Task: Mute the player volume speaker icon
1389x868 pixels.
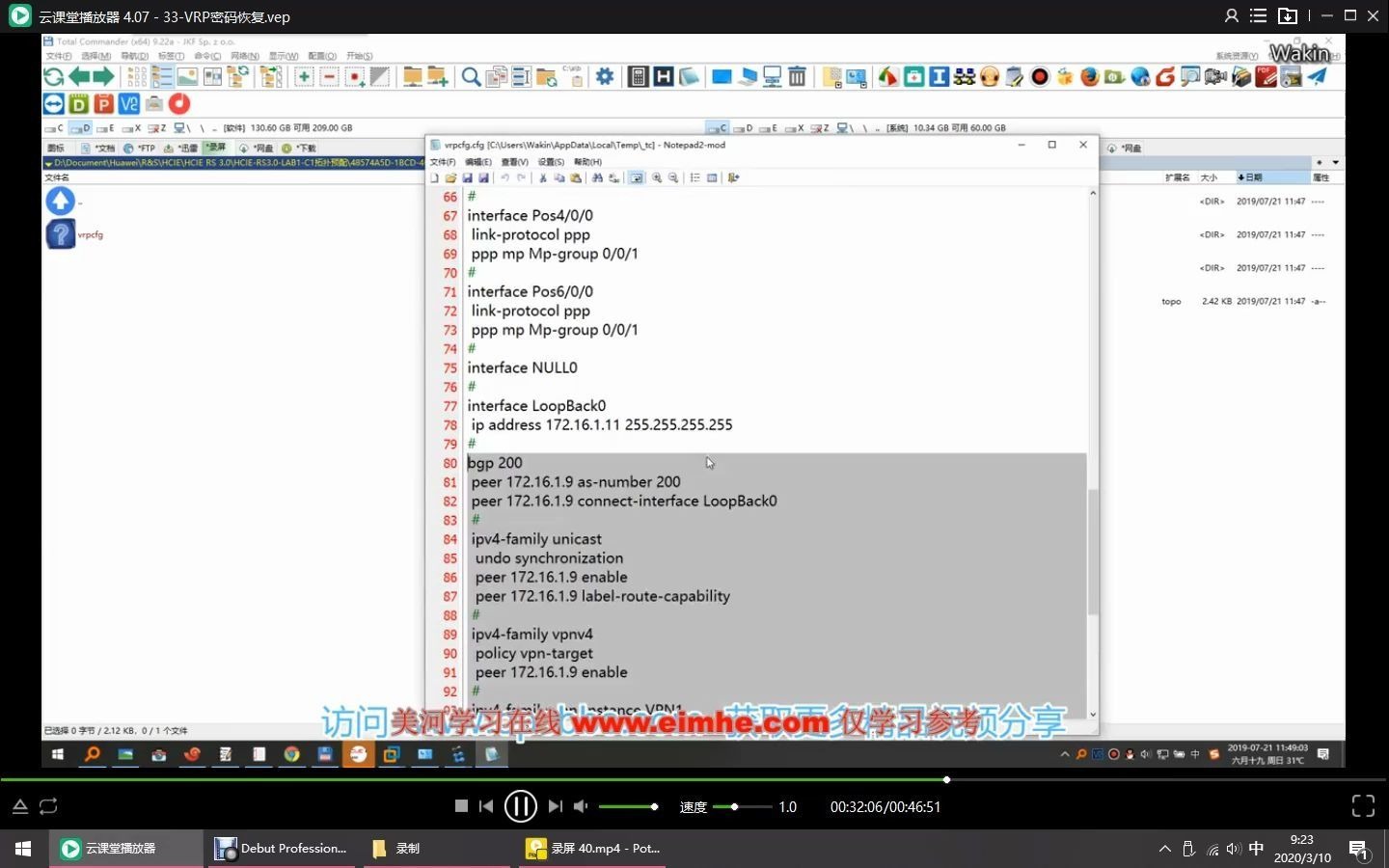Action: point(581,806)
